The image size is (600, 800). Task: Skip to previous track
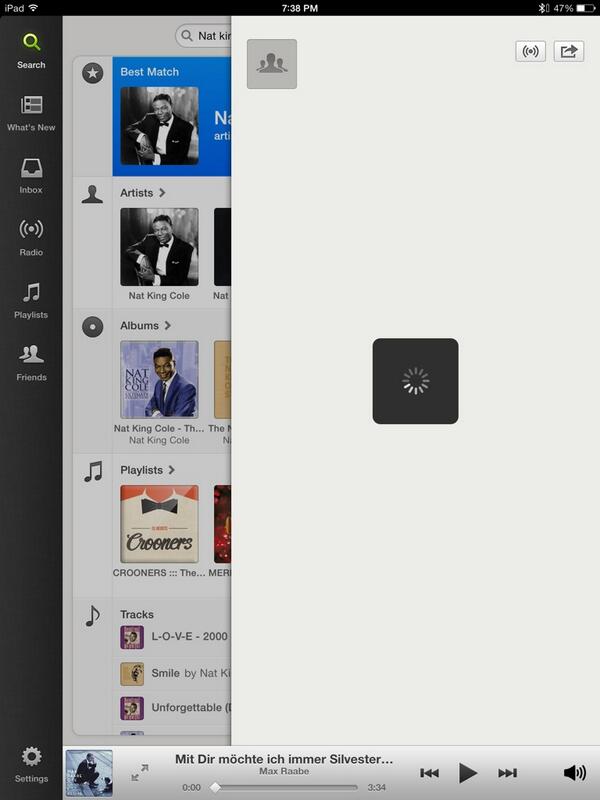[x=430, y=773]
